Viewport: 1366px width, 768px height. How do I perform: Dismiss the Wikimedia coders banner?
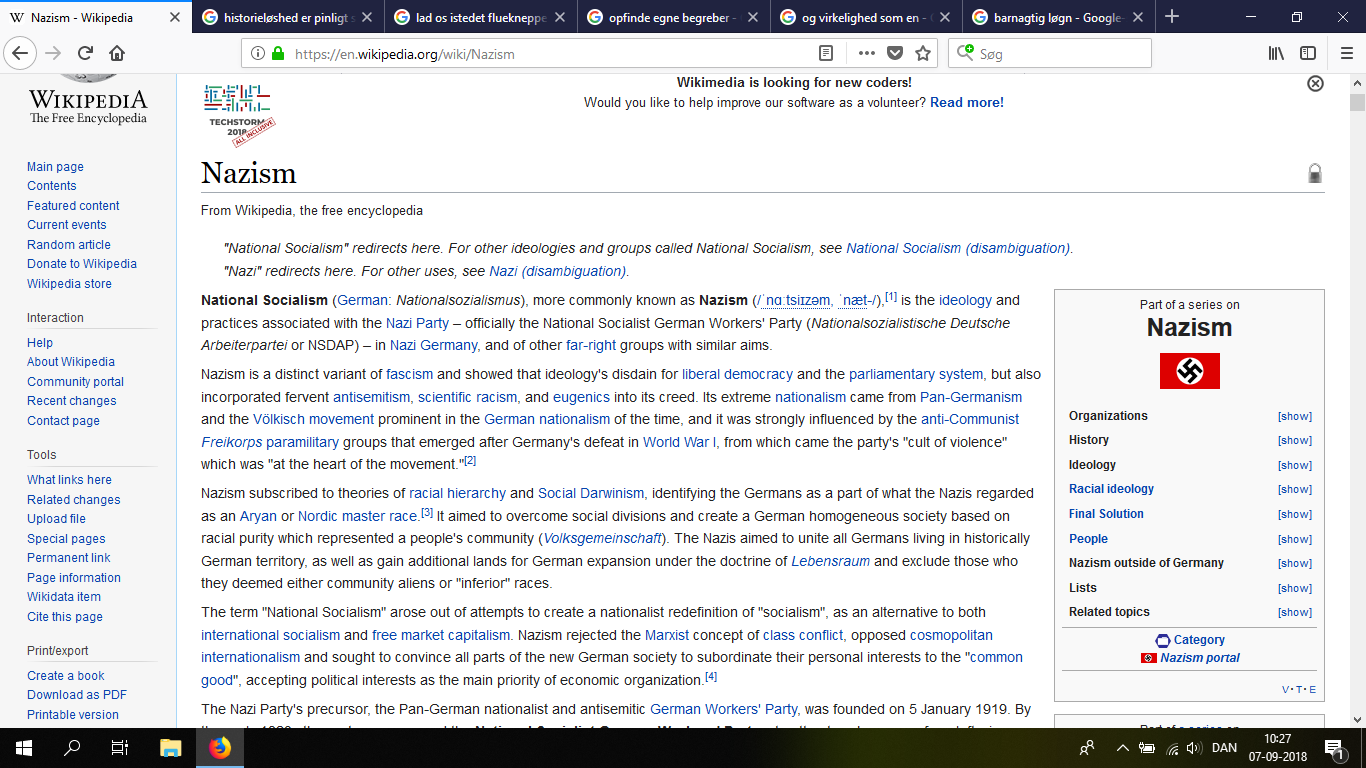1316,84
